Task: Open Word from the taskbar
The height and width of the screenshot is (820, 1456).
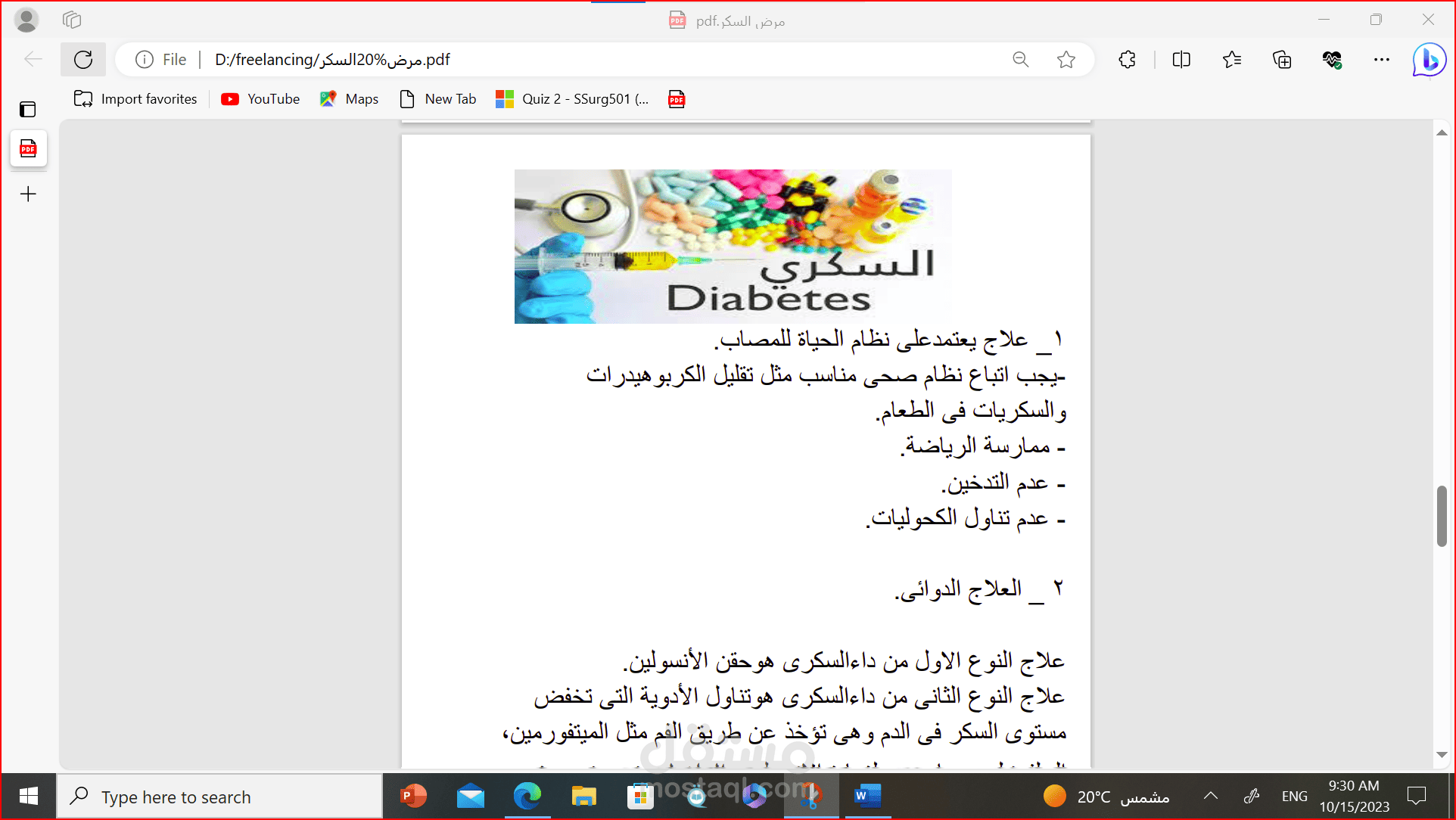Action: tap(867, 797)
